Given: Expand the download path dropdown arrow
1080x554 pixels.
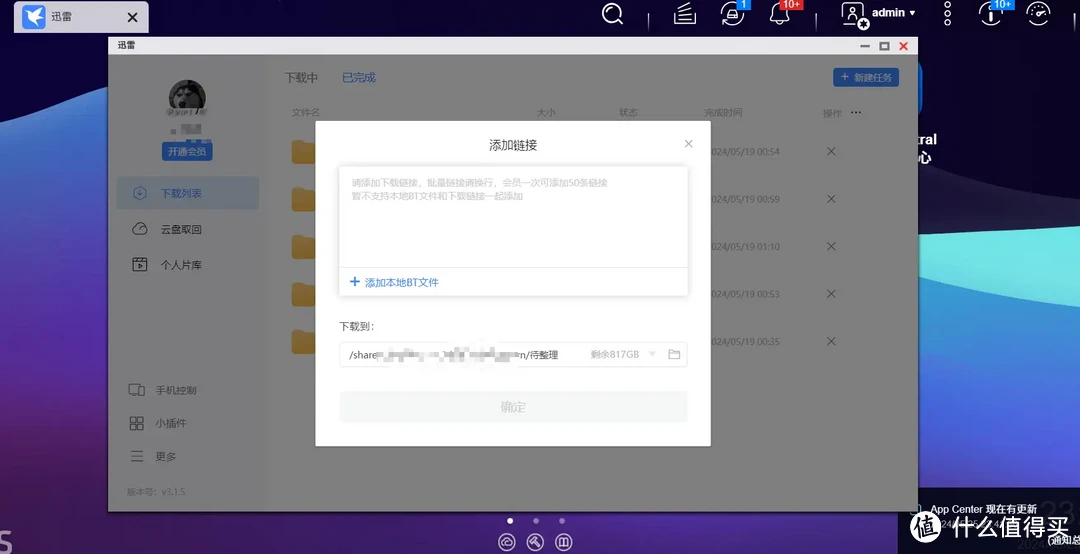Looking at the screenshot, I should pyautogui.click(x=652, y=354).
